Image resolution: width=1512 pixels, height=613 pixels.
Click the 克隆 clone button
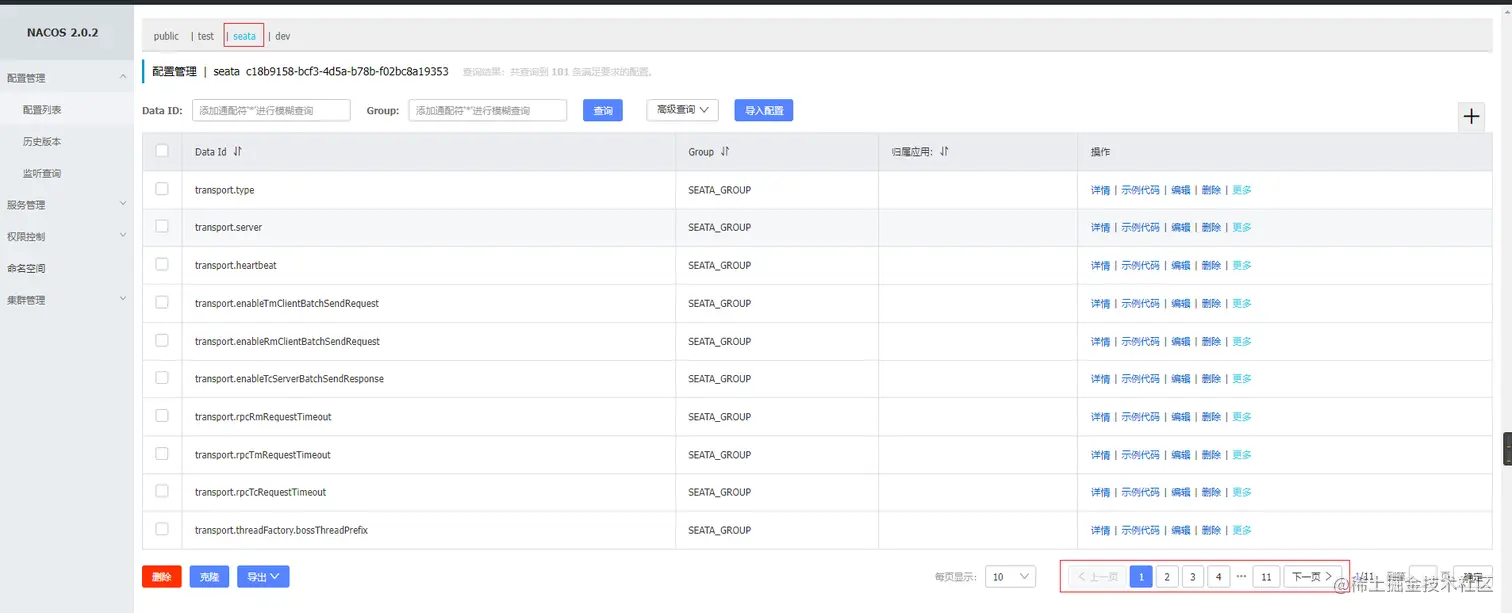(x=209, y=577)
